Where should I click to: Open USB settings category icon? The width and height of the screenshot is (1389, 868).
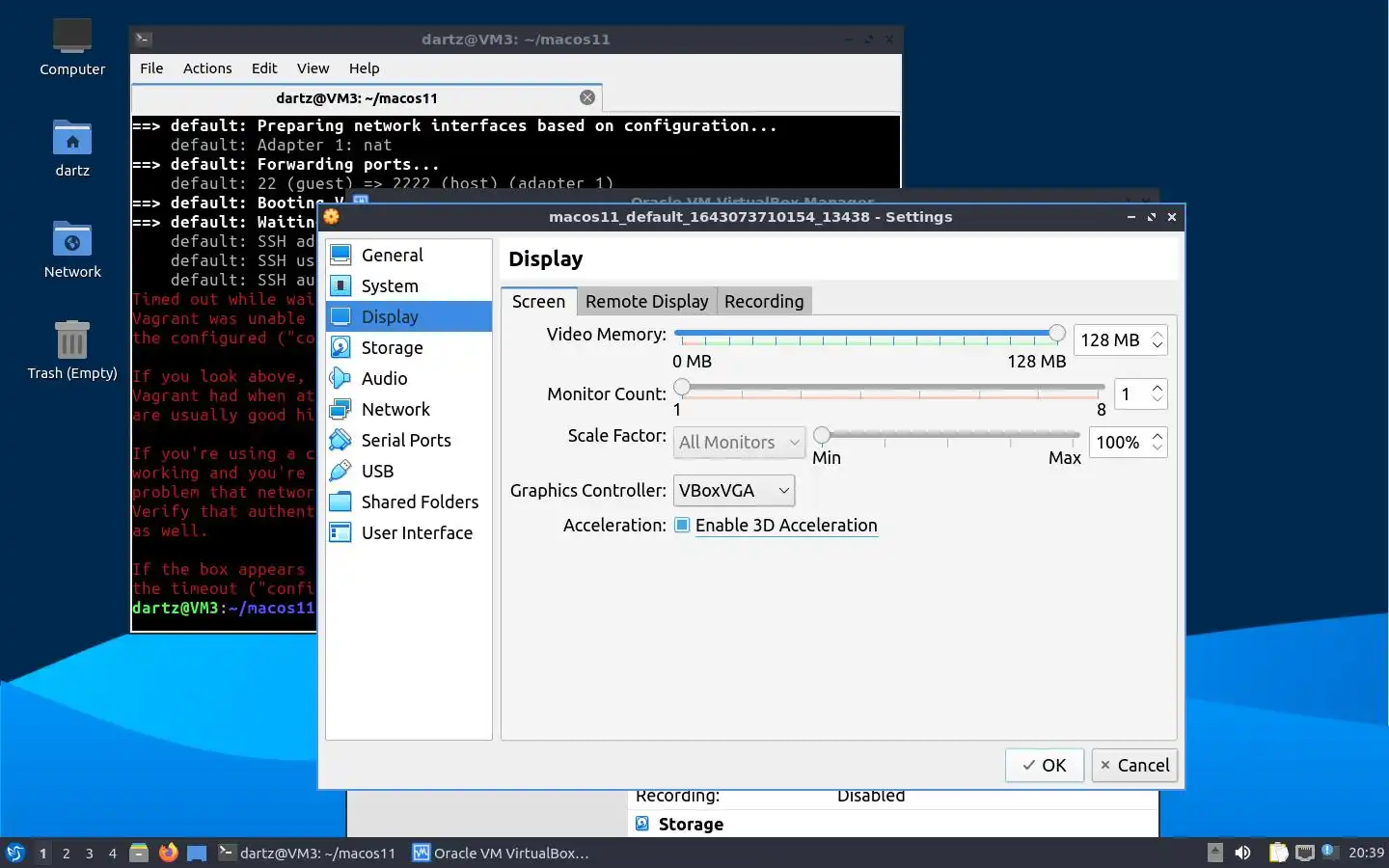[x=340, y=471]
